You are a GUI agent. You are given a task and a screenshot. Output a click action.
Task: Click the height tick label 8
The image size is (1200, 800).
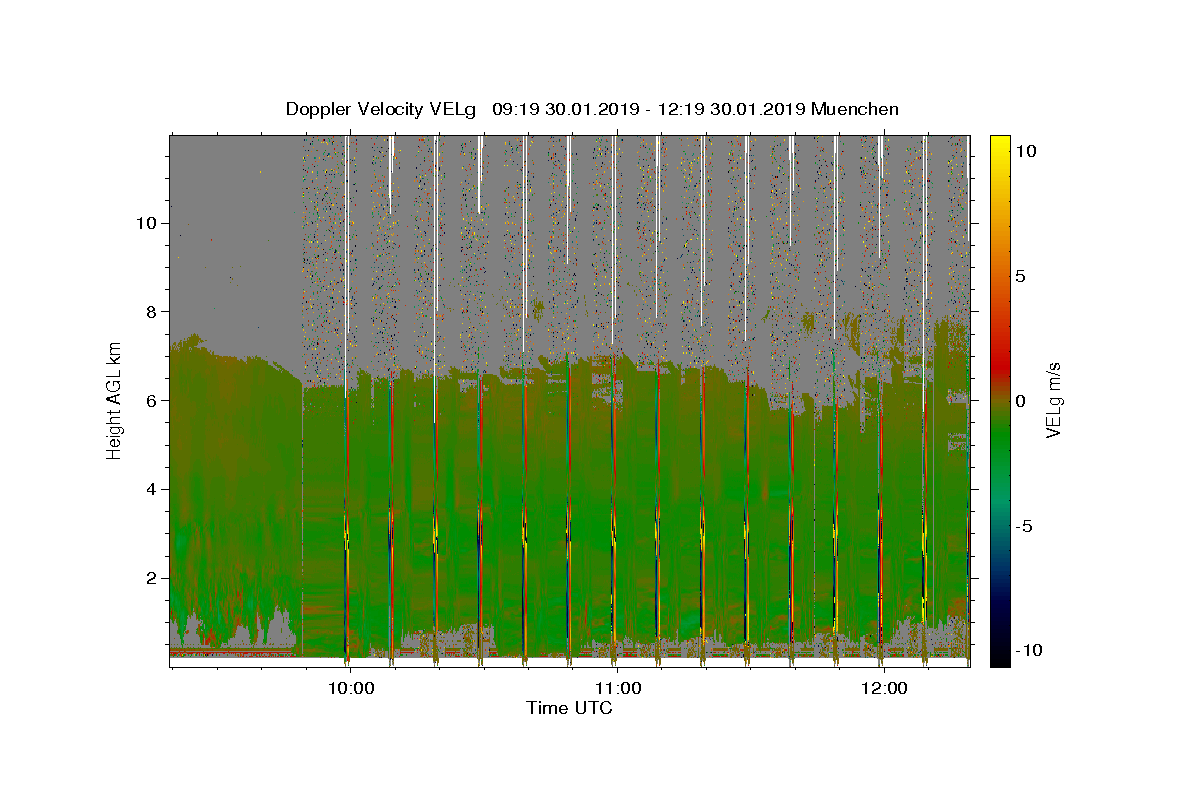(x=152, y=312)
